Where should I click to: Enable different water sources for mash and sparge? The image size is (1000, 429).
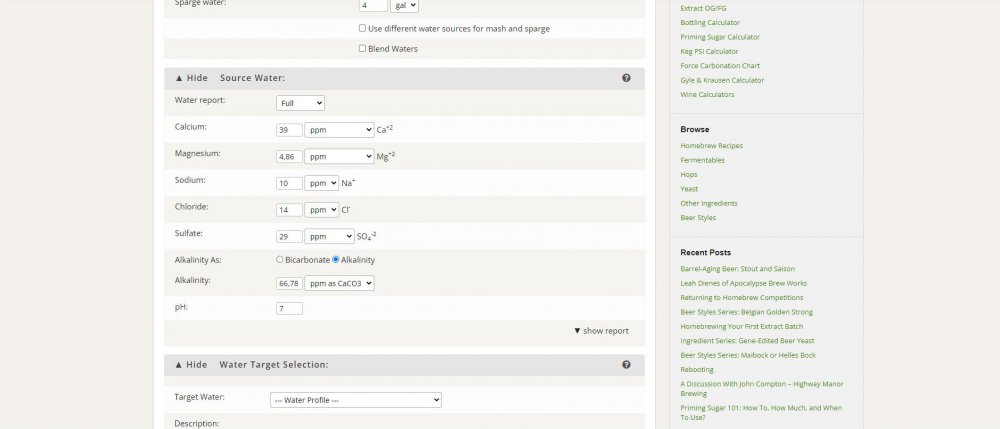pyautogui.click(x=362, y=29)
